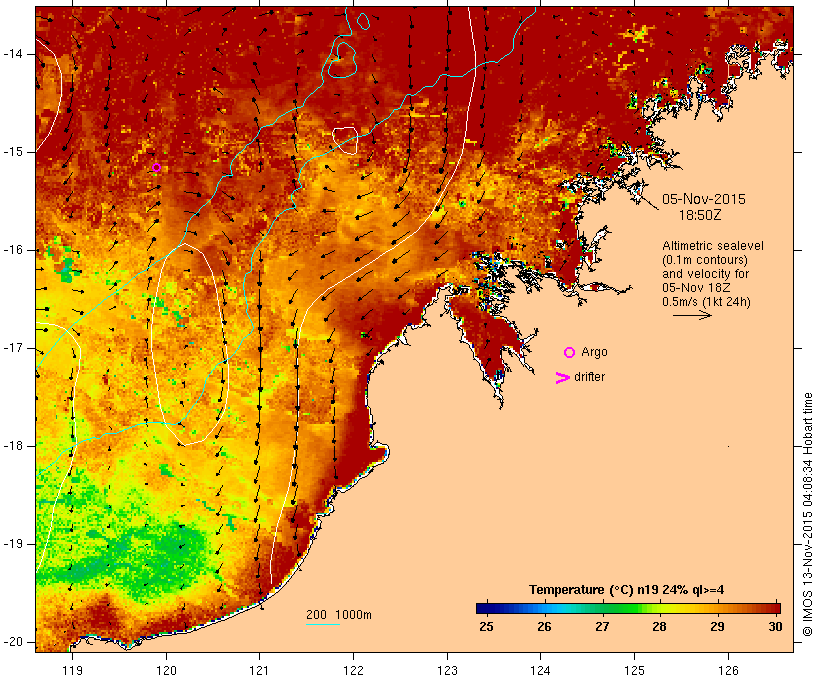Screen dimensions: 820x680
Task: Click the colorbar value 25
Action: [x=486, y=627]
